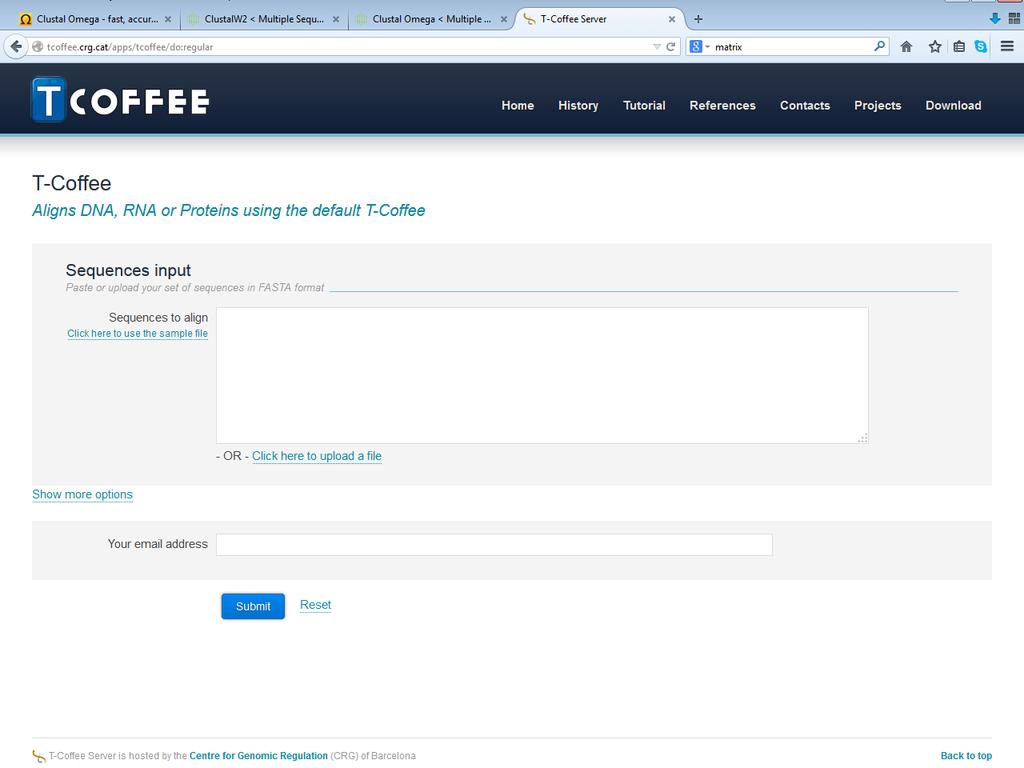Open a new tab with plus button
The width and height of the screenshot is (1024, 768).
click(698, 19)
